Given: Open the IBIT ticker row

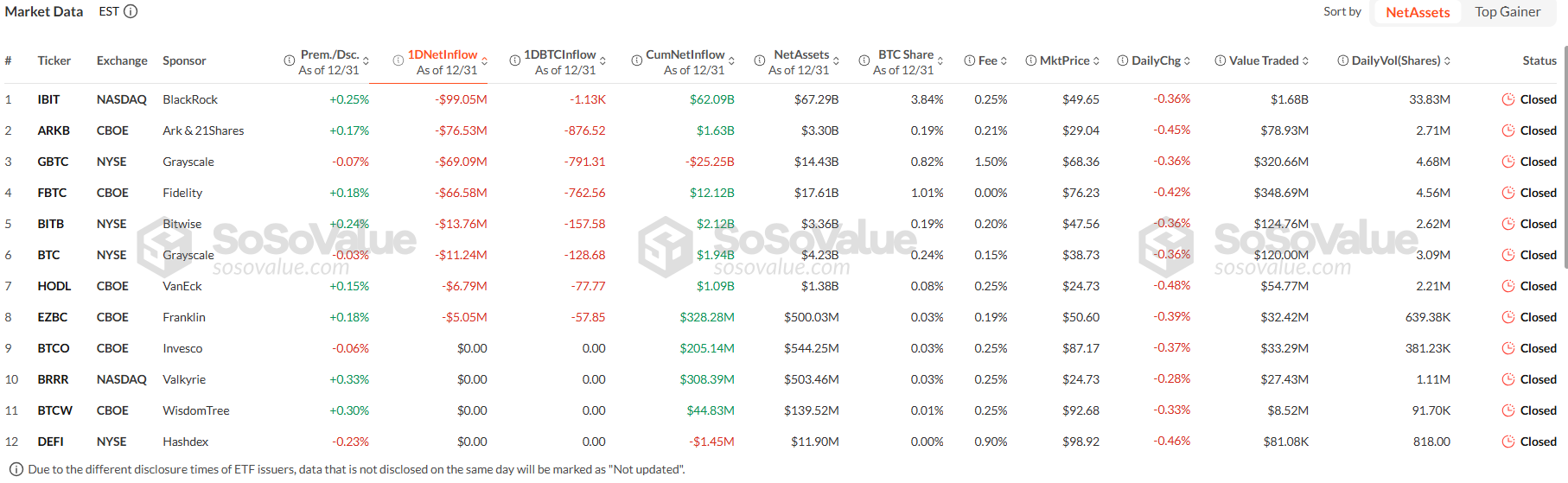Looking at the screenshot, I should 48,99.
